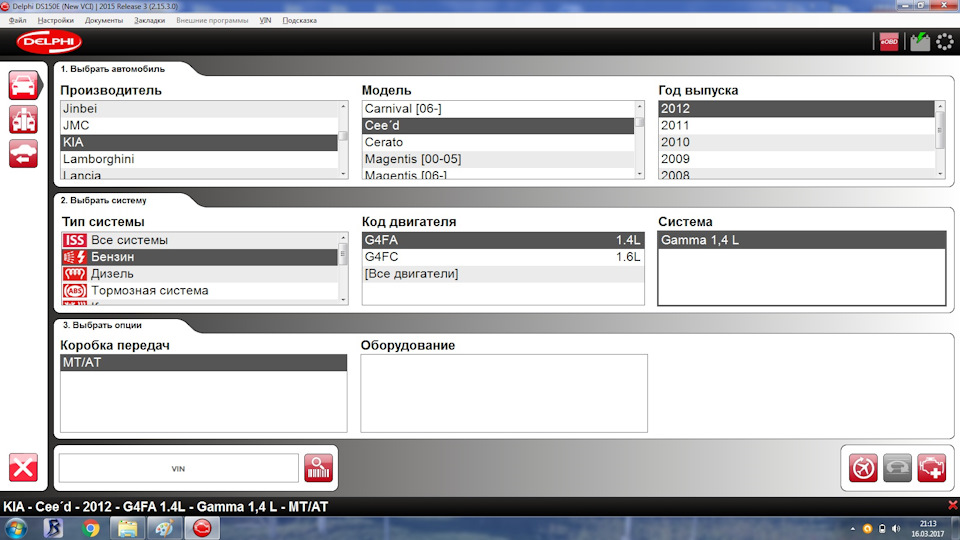This screenshot has height=540, width=960.
Task: Select the ABS brake system icon
Action: point(75,291)
